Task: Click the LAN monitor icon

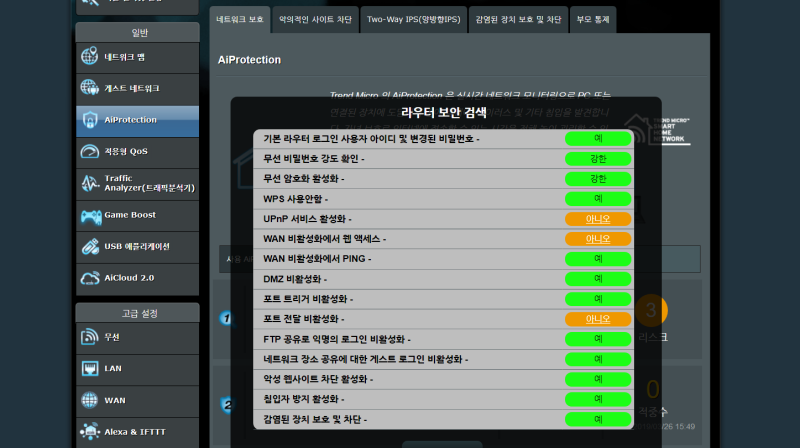Action: click(x=90, y=368)
